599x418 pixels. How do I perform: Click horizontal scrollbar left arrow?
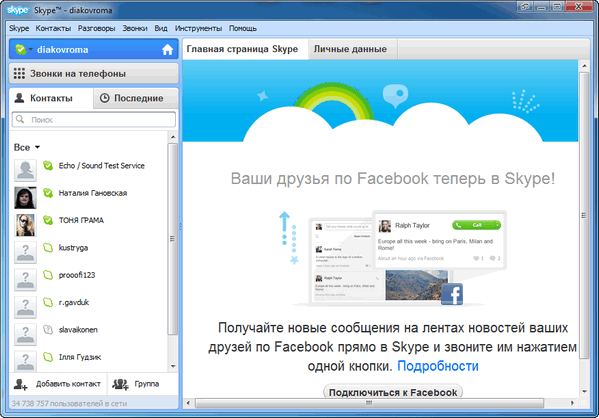click(x=188, y=403)
